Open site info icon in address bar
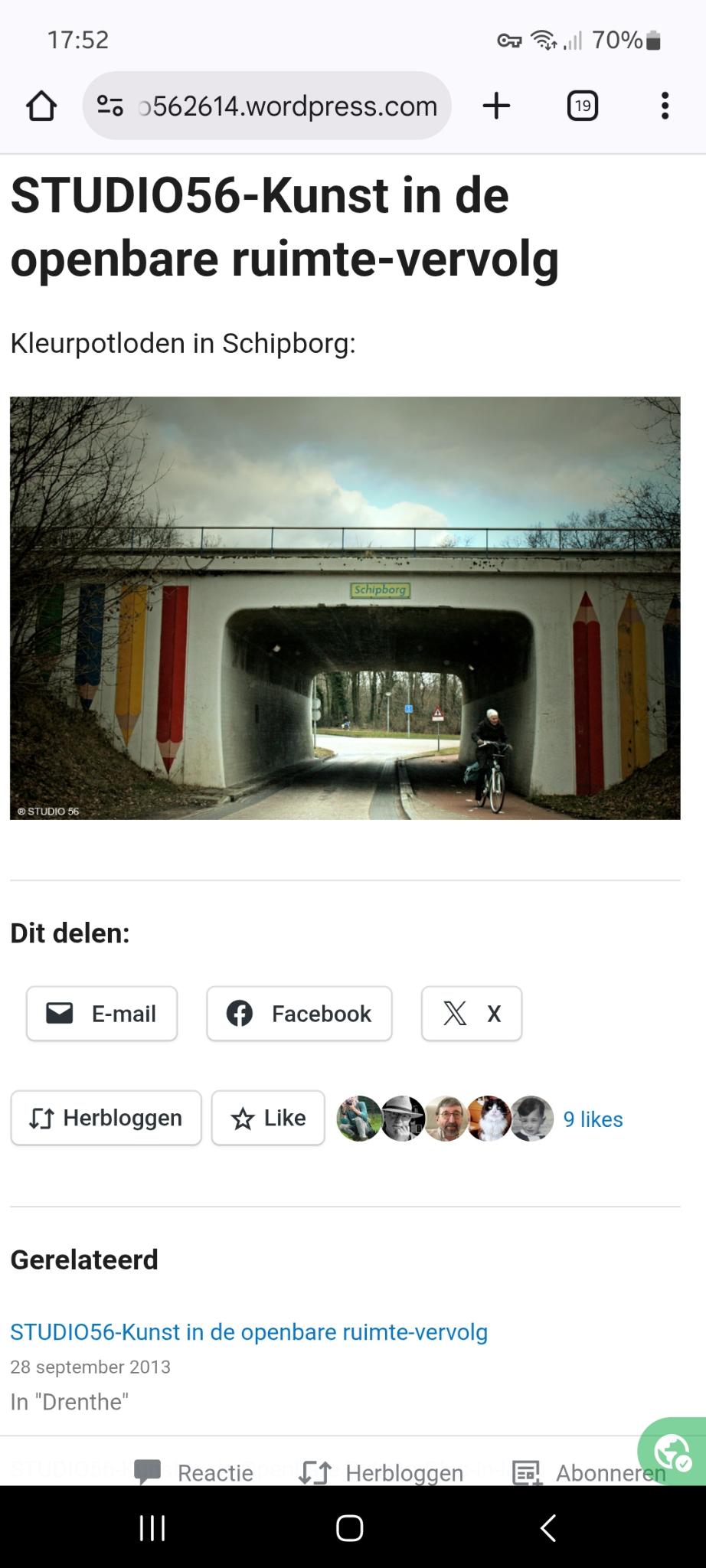706x1568 pixels. [x=110, y=106]
